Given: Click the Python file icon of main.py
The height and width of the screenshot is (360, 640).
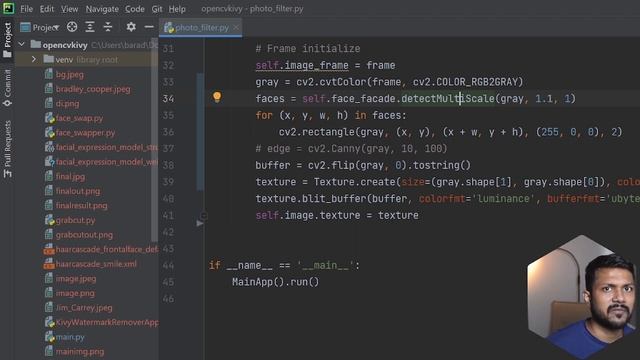Looking at the screenshot, I should tap(49, 337).
